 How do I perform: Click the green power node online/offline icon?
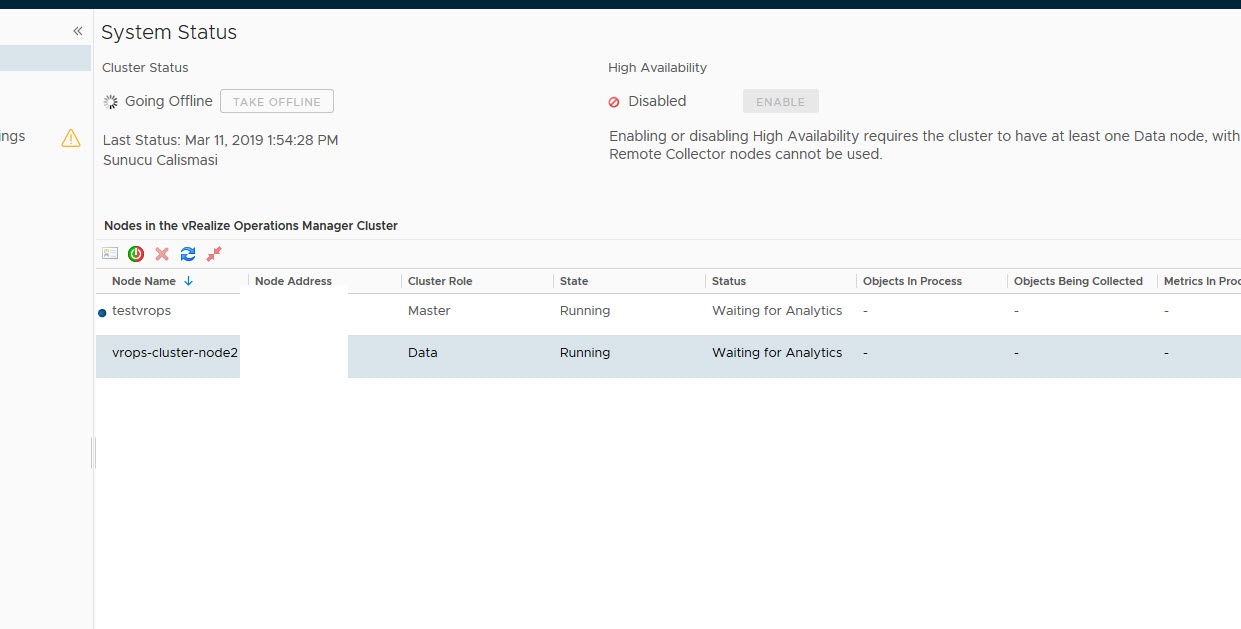point(136,254)
